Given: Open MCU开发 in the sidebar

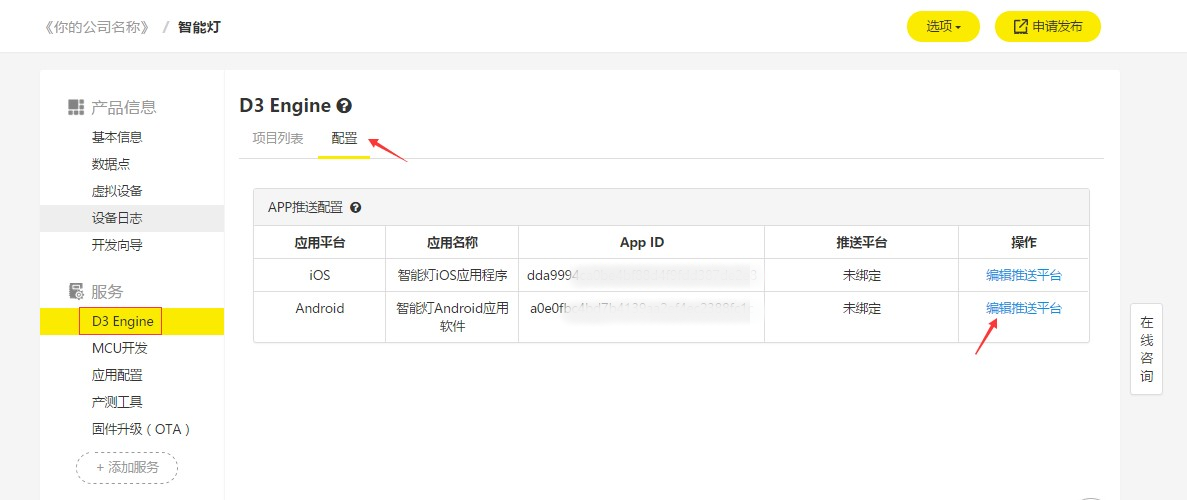Looking at the screenshot, I should [119, 348].
